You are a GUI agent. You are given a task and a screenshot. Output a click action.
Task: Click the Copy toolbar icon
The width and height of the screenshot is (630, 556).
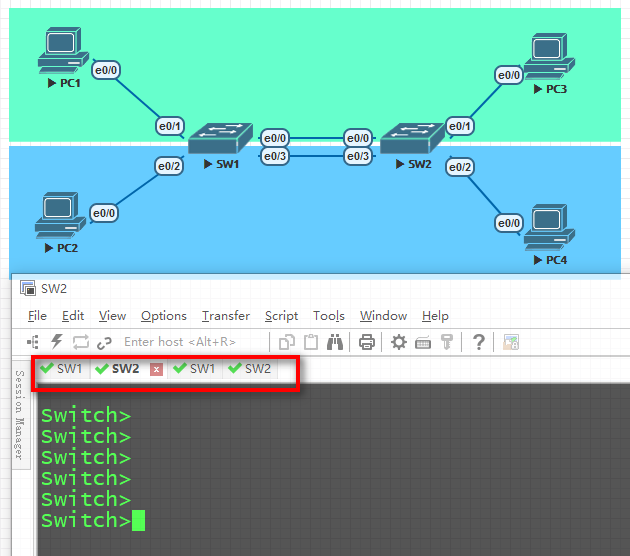tap(287, 342)
